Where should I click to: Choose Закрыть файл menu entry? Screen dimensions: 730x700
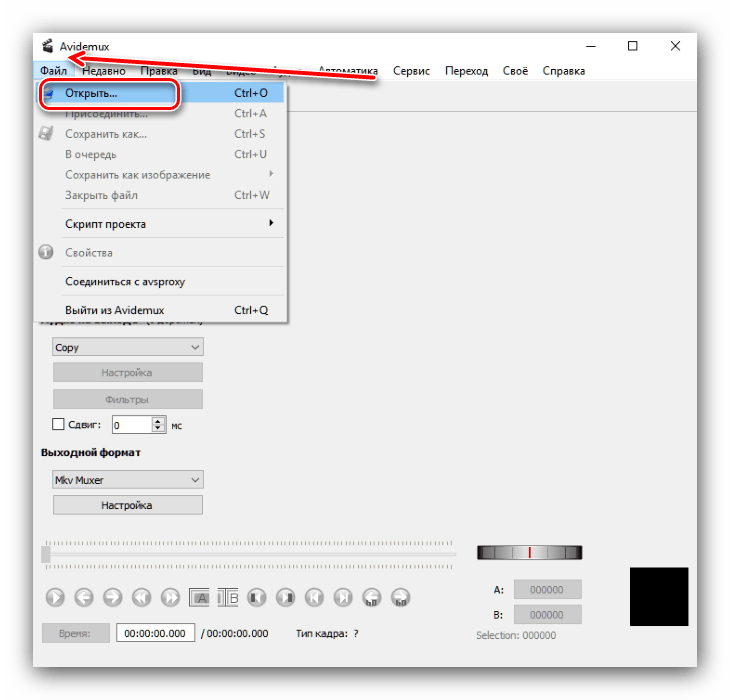(159, 195)
